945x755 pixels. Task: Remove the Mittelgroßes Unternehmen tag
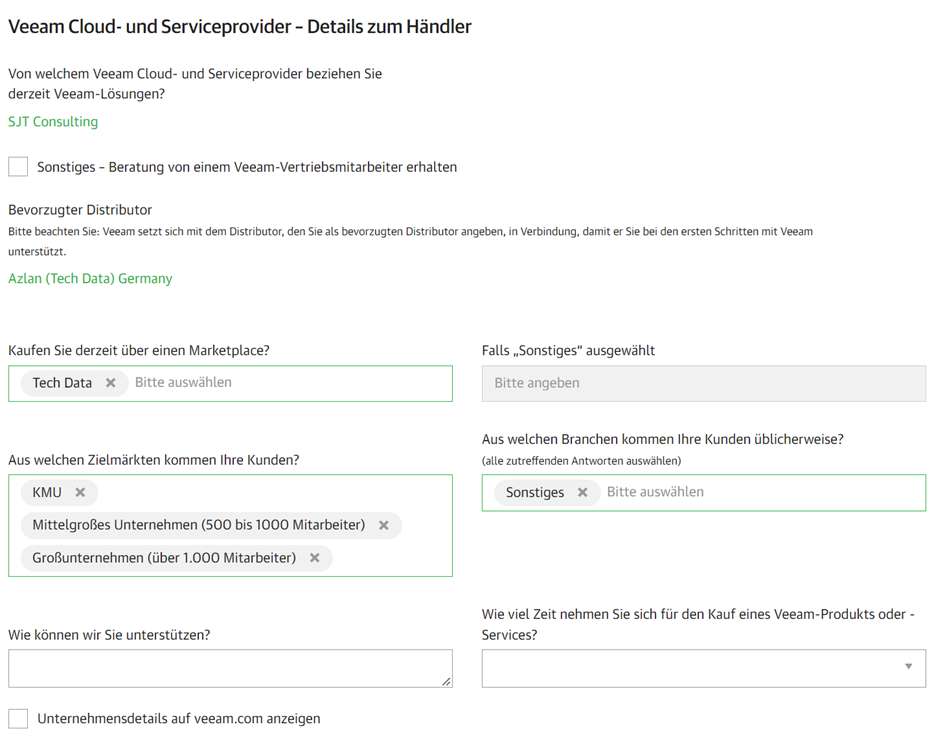pyautogui.click(x=383, y=525)
